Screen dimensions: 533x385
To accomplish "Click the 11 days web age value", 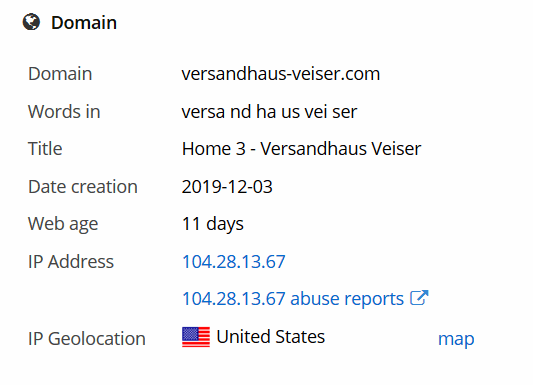I will click(x=213, y=224).
